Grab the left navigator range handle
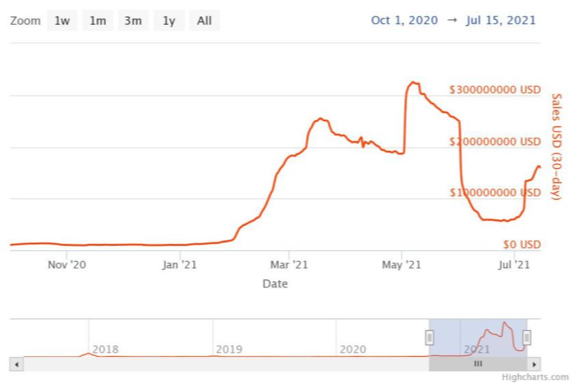This screenshot has height=383, width=577. pyautogui.click(x=429, y=337)
